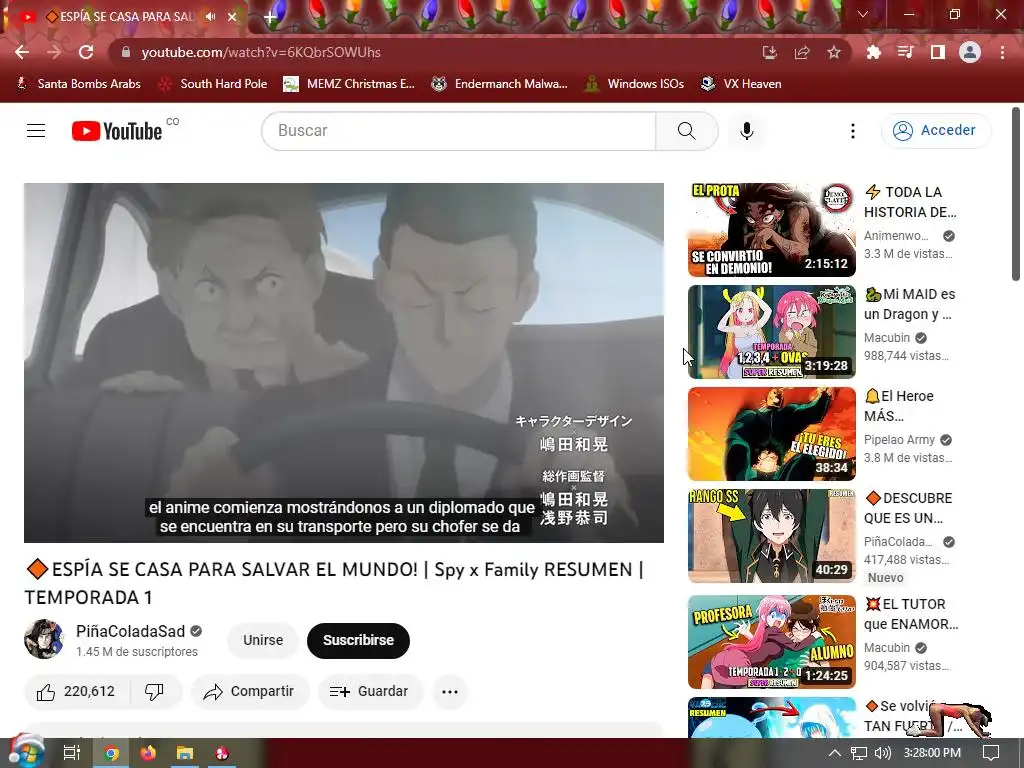Image resolution: width=1024 pixels, height=768 pixels.
Task: Focus the Buscar search field
Action: [458, 131]
